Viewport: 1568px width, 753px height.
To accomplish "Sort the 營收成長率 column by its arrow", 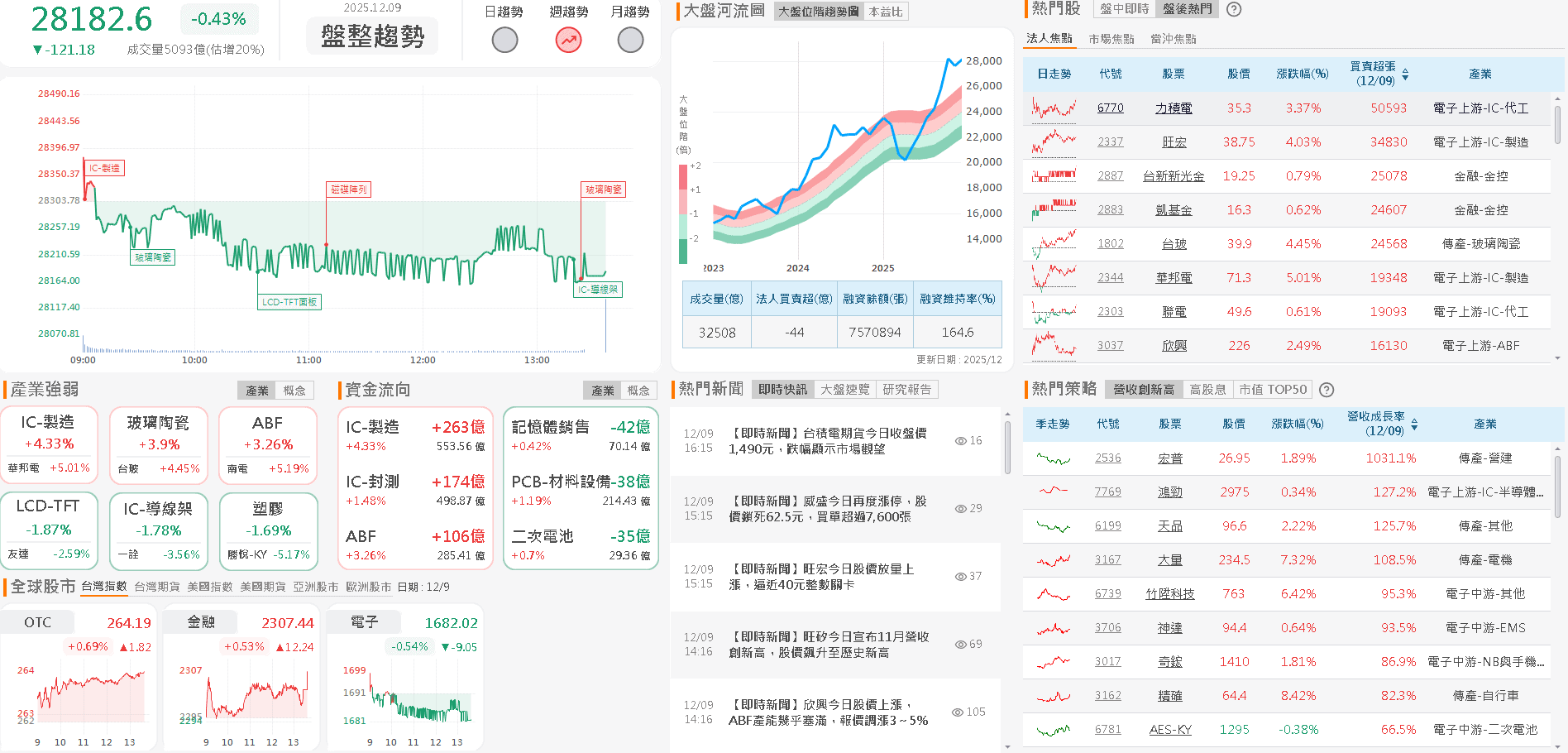I will pos(1414,424).
